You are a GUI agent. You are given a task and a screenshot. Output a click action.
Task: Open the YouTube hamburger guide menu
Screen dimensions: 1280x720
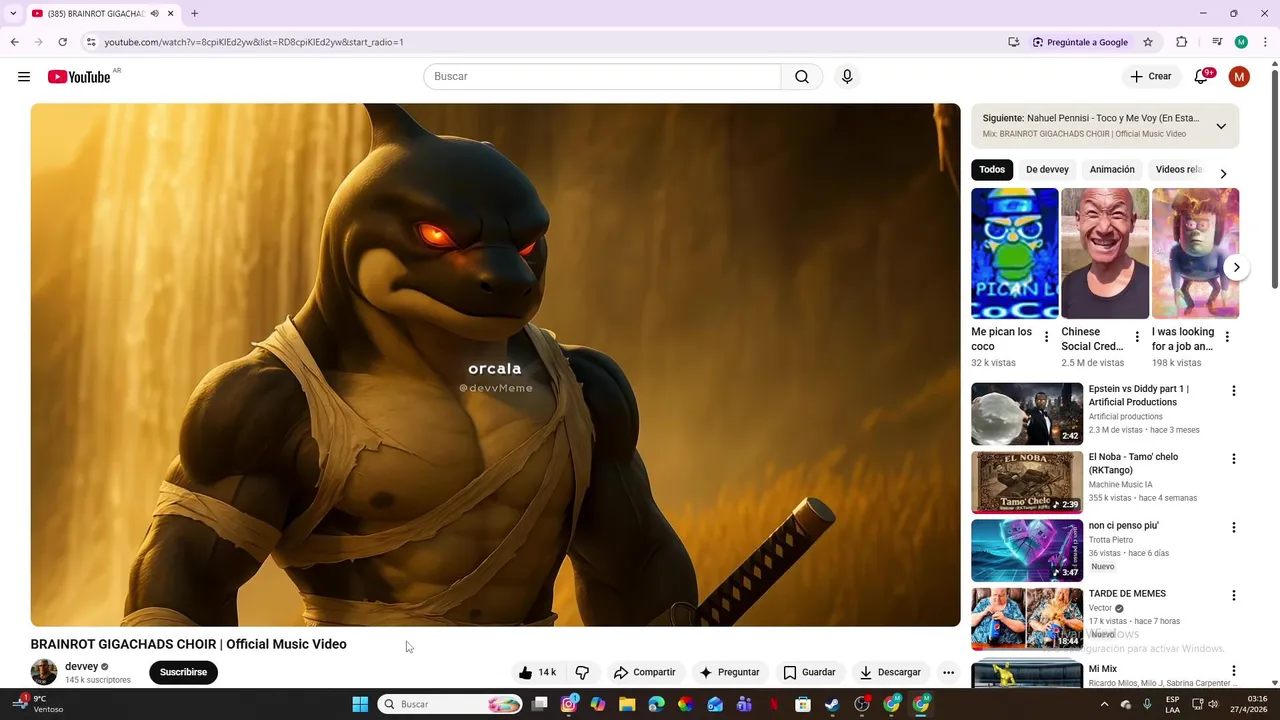pyautogui.click(x=24, y=77)
